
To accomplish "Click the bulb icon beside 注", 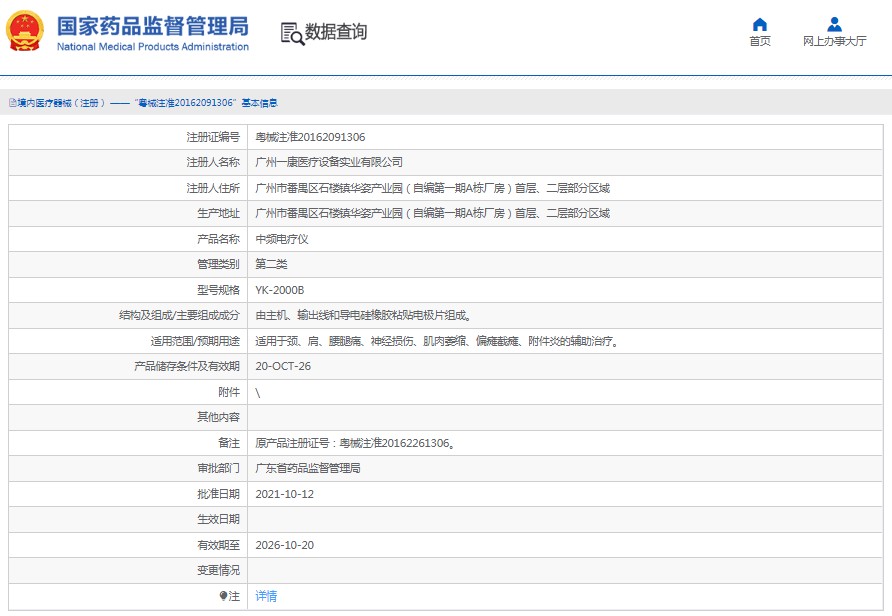I will coord(223,596).
